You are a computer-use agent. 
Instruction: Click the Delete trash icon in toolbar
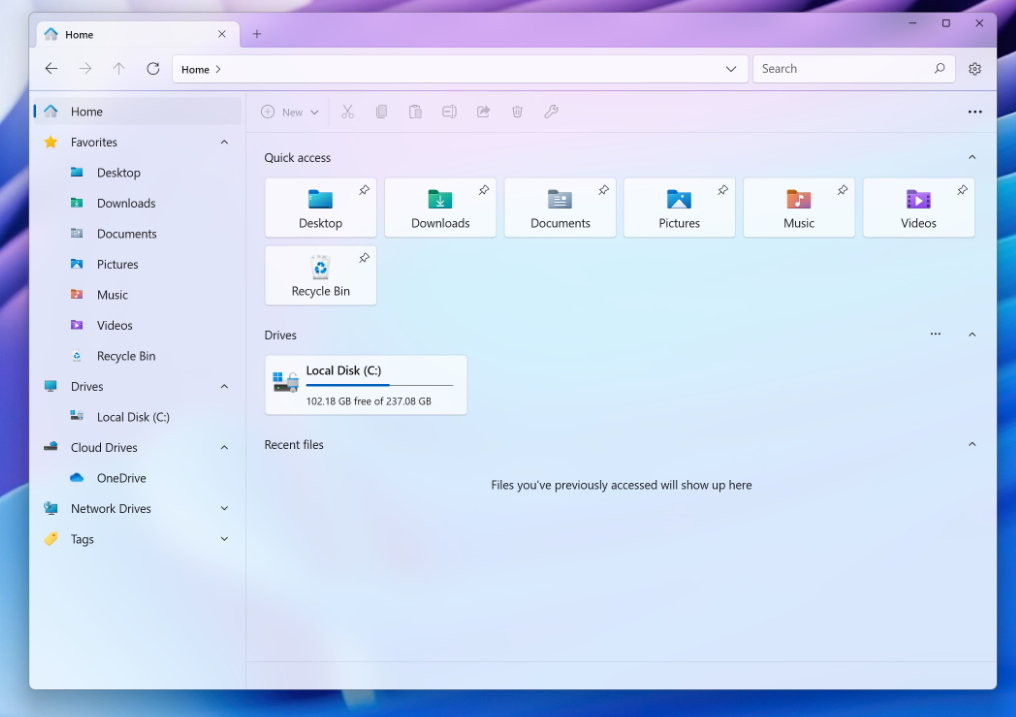pos(517,112)
